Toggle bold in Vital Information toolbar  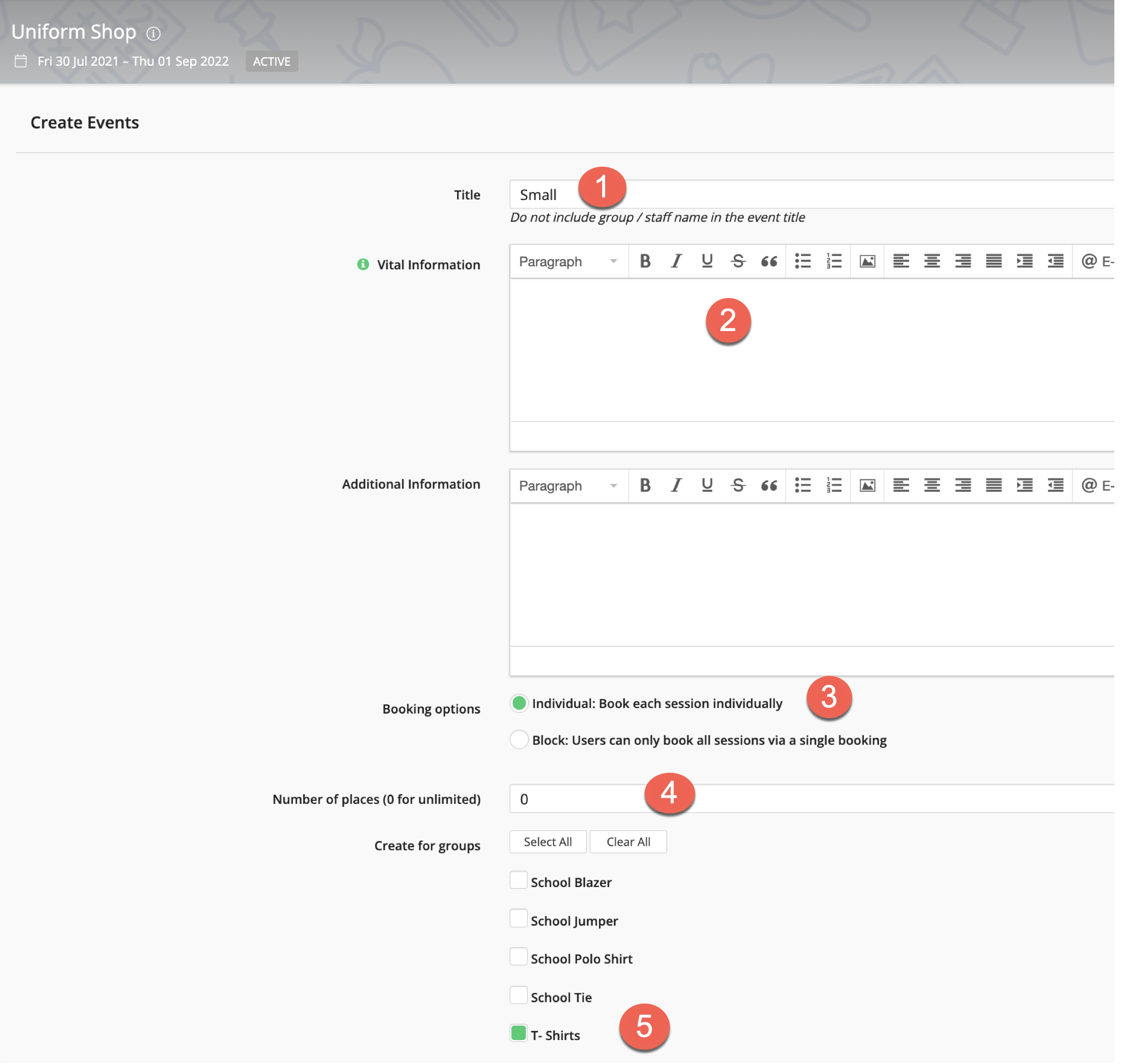click(x=645, y=261)
